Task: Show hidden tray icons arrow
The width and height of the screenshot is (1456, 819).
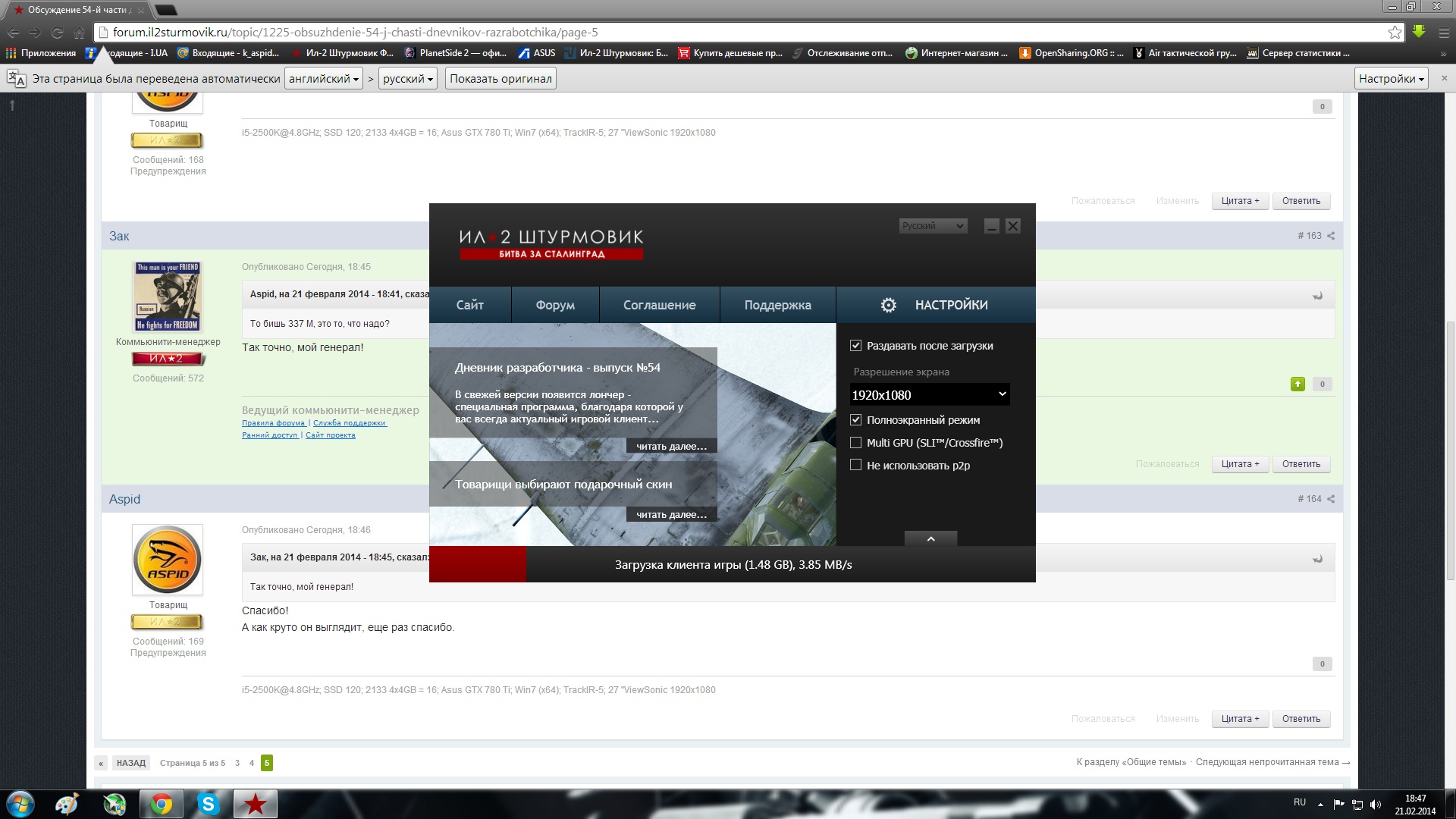Action: tap(1320, 805)
